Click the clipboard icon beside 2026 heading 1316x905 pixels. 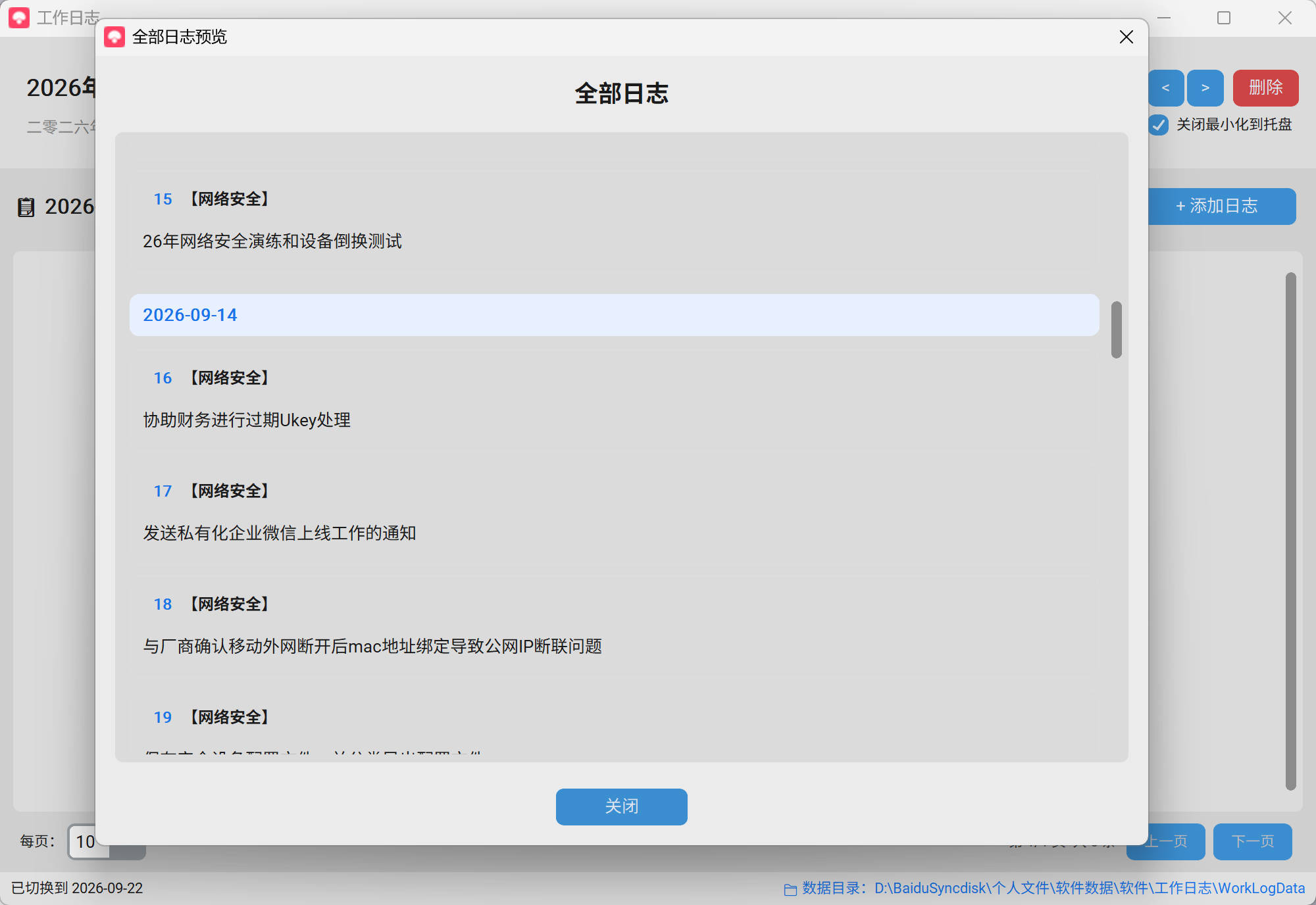[x=26, y=207]
